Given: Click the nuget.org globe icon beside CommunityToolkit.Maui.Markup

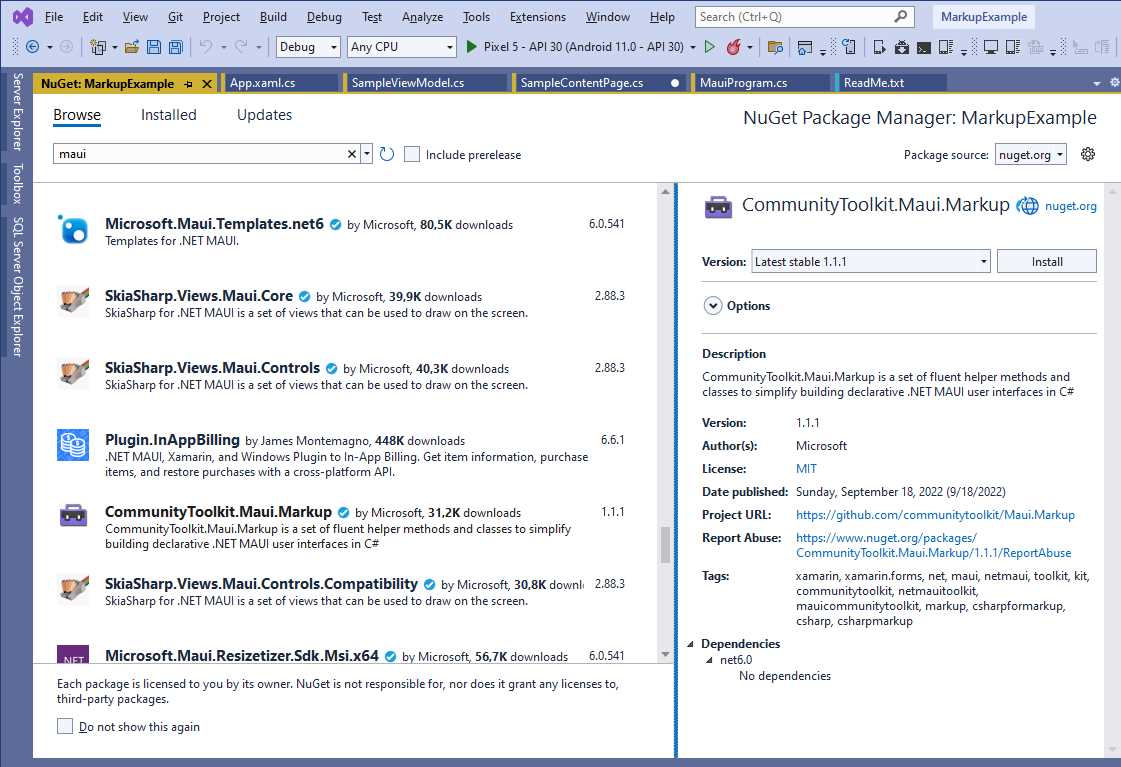Looking at the screenshot, I should point(1028,205).
